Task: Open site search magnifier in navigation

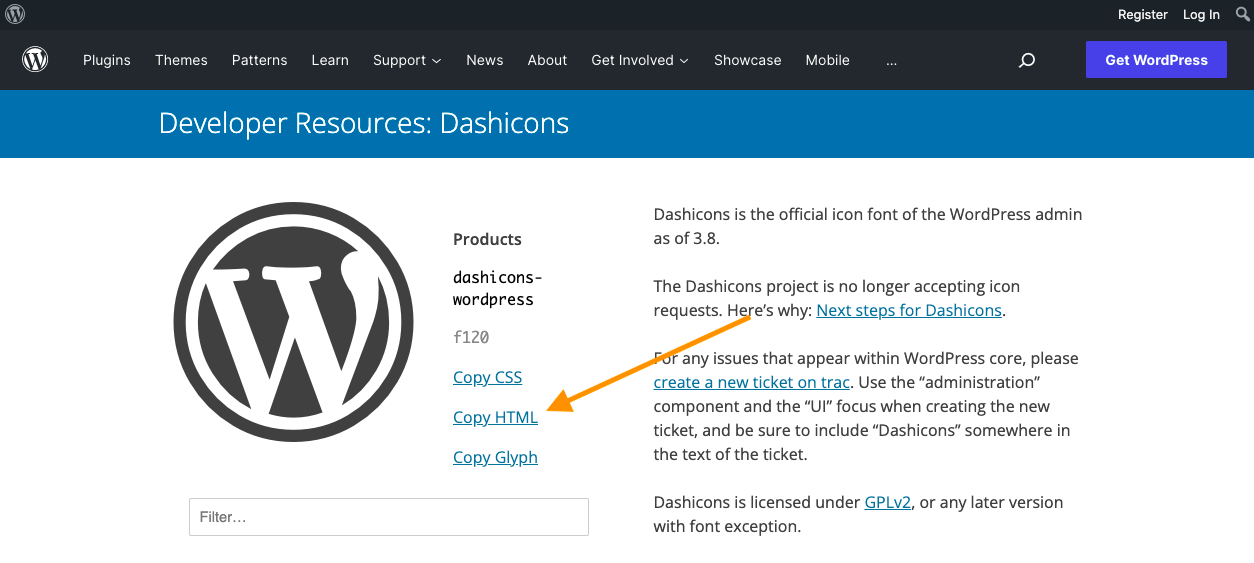Action: tap(1026, 60)
